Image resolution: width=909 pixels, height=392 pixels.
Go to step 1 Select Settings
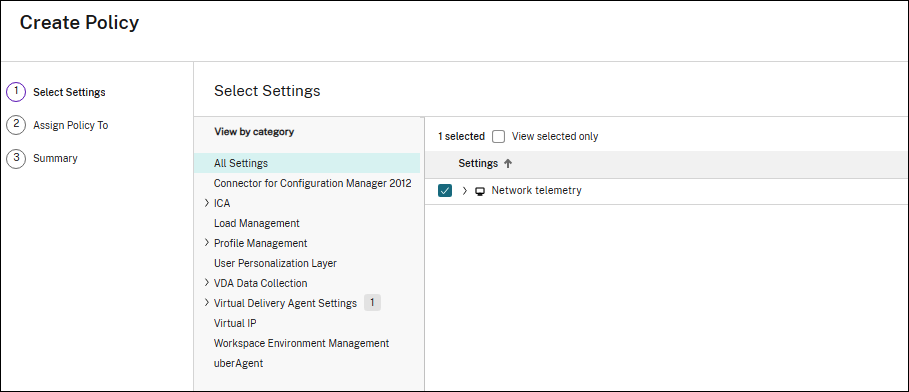70,92
